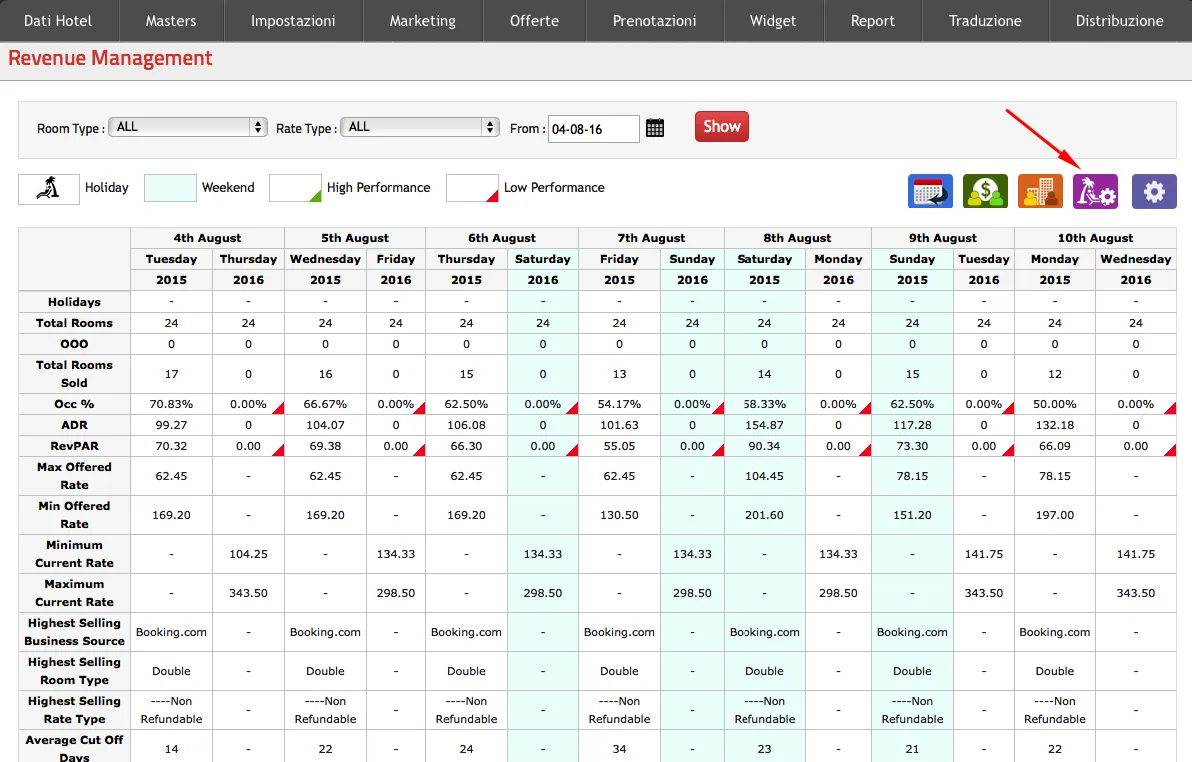Select the ADR value 154.87
The height and width of the screenshot is (762, 1192).
click(x=765, y=425)
